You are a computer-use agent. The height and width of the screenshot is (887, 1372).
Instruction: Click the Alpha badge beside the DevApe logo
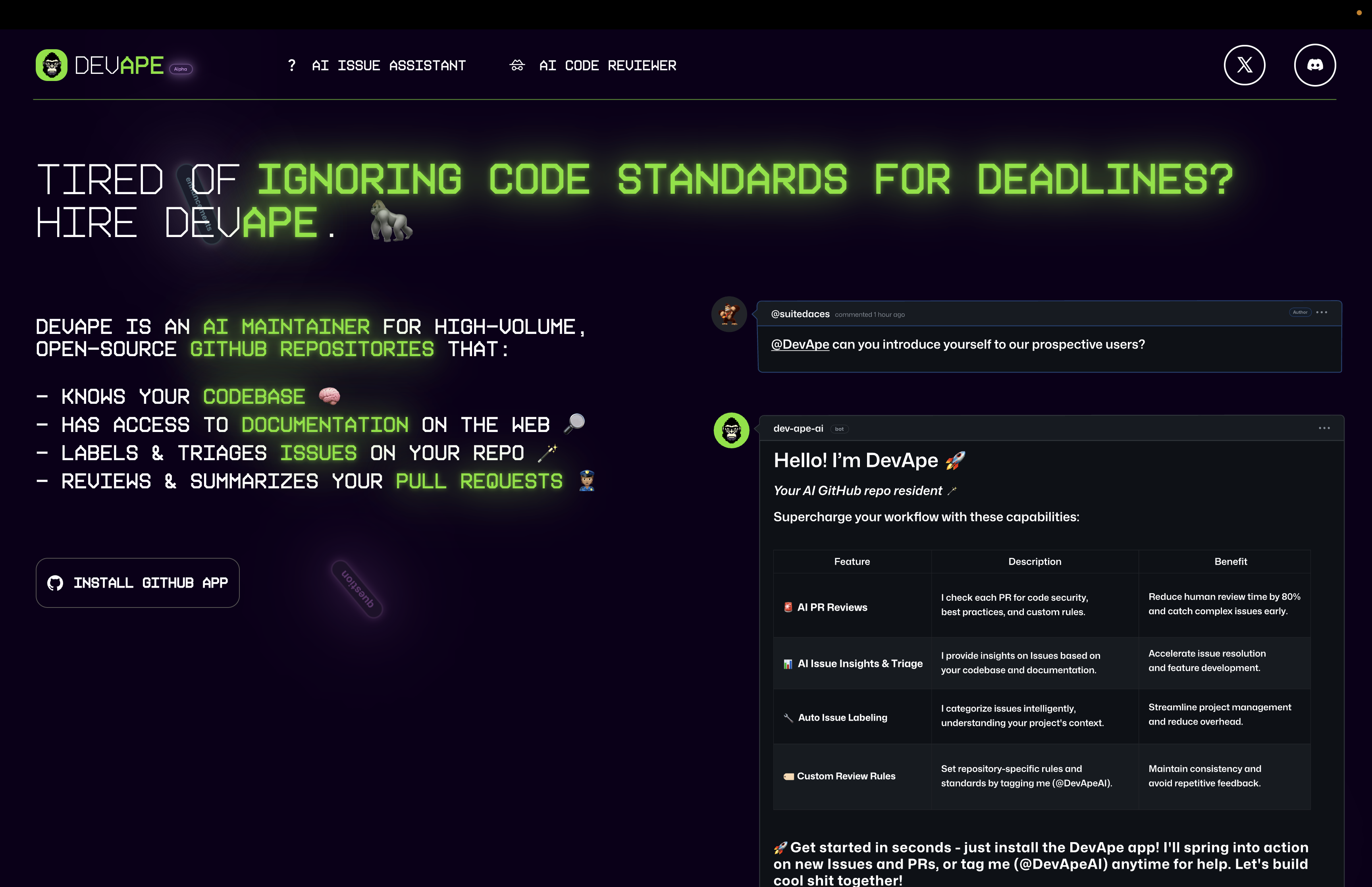coord(180,69)
